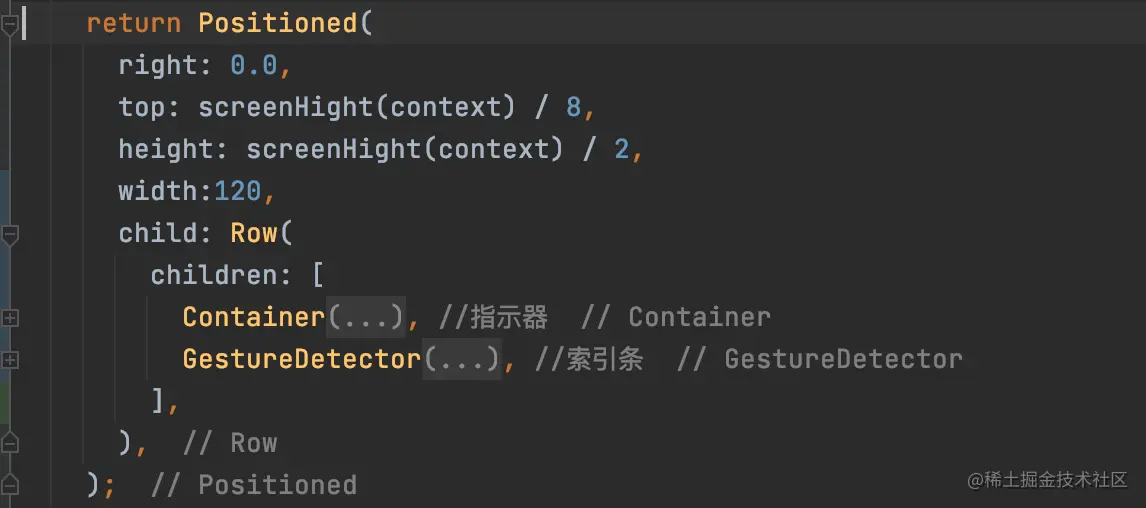Click the Positioned class name
The height and width of the screenshot is (508, 1146).
[277, 23]
